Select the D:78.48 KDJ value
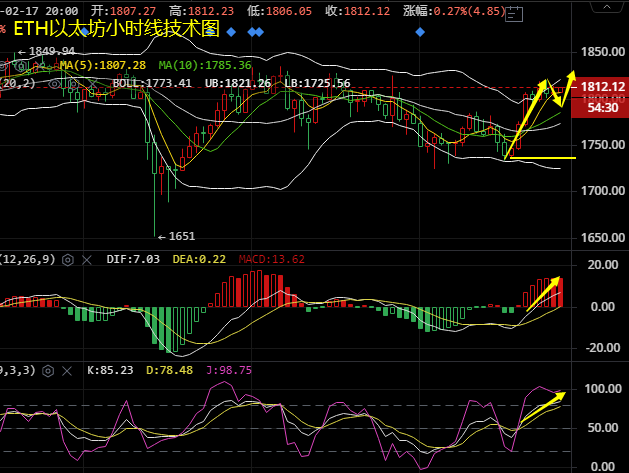629x473 pixels. click(x=169, y=370)
